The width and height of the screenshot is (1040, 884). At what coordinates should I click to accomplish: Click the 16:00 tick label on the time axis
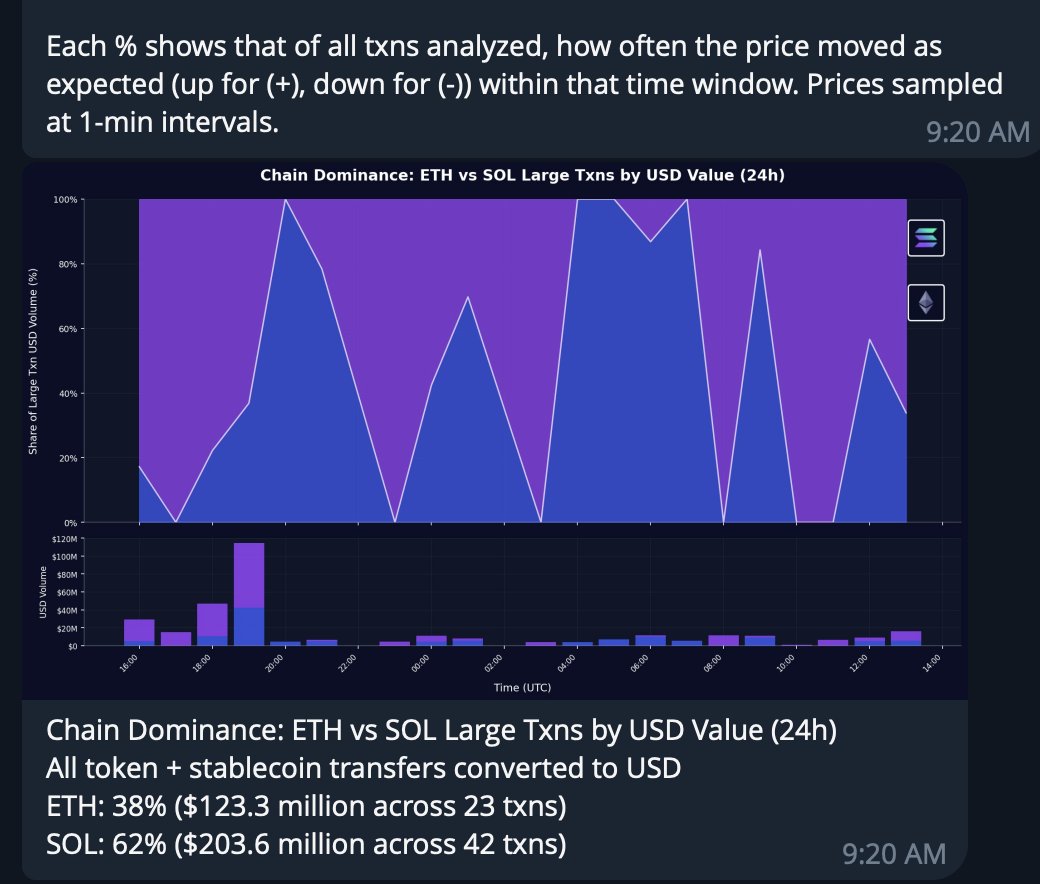[x=132, y=665]
